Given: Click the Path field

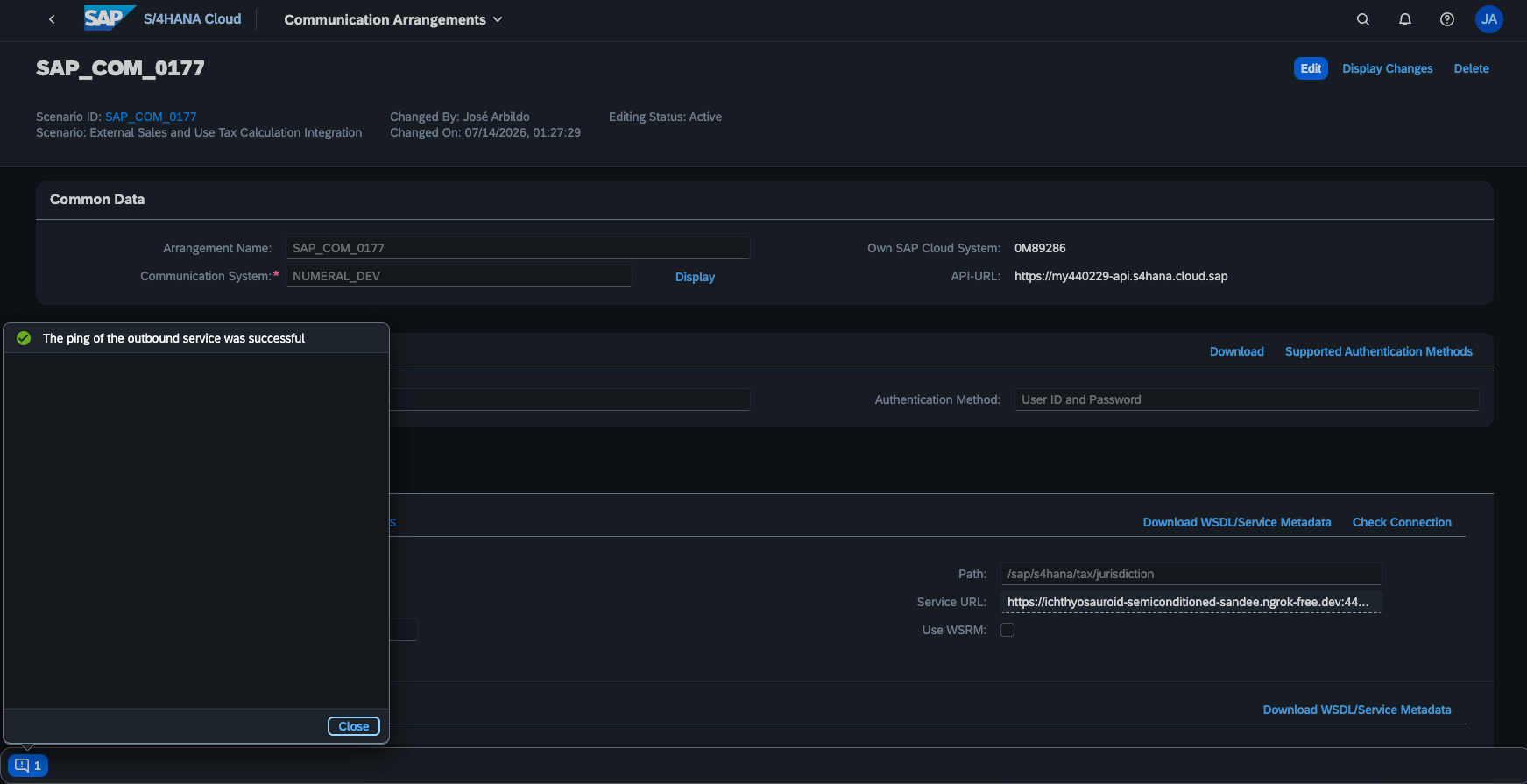Looking at the screenshot, I should 1191,574.
